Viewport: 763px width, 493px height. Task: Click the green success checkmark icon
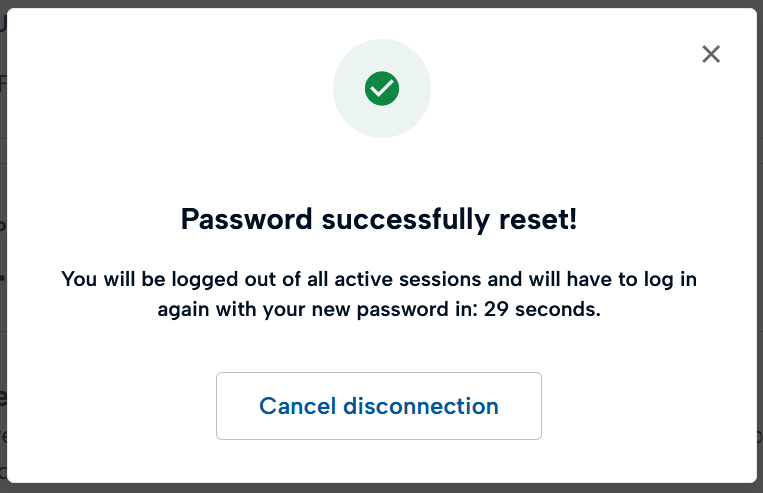[x=382, y=89]
